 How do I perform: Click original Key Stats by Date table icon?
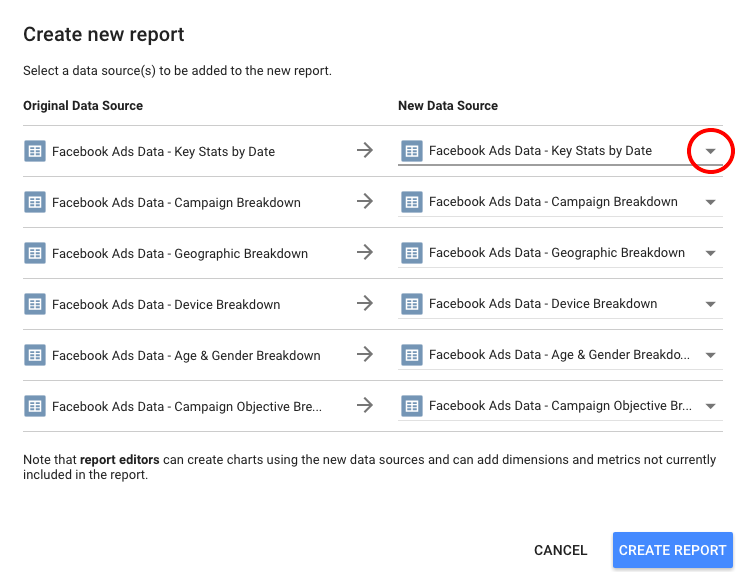[x=35, y=151]
